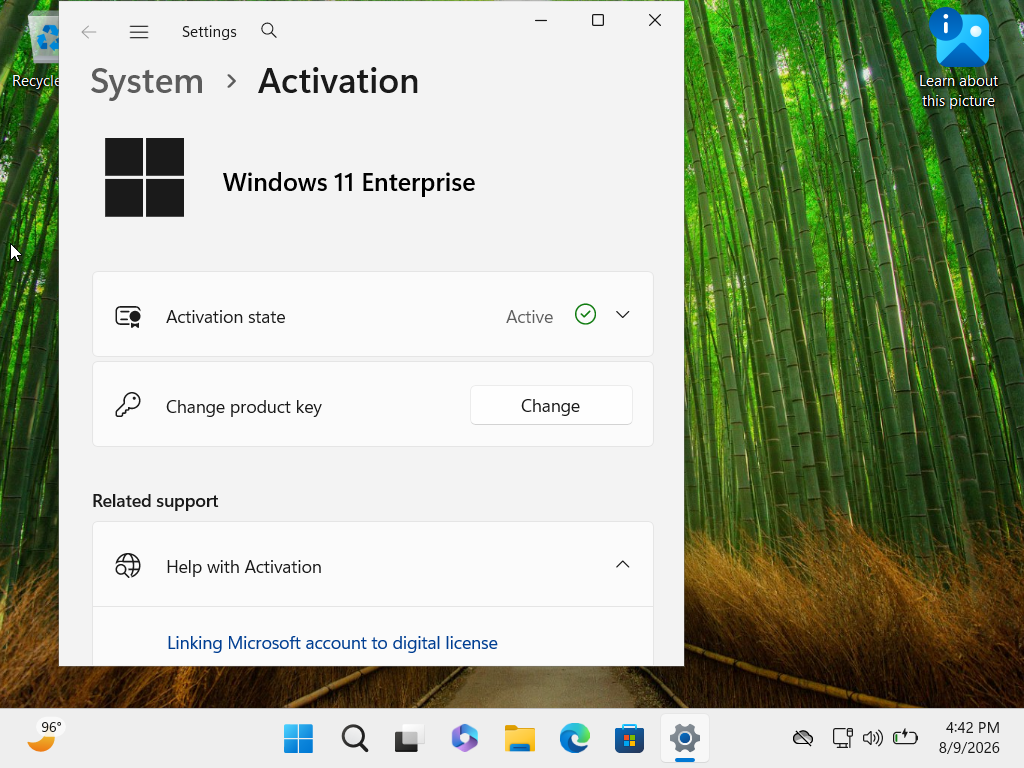The image size is (1024, 768).
Task: Open the Start menu from the taskbar
Action: coord(298,739)
